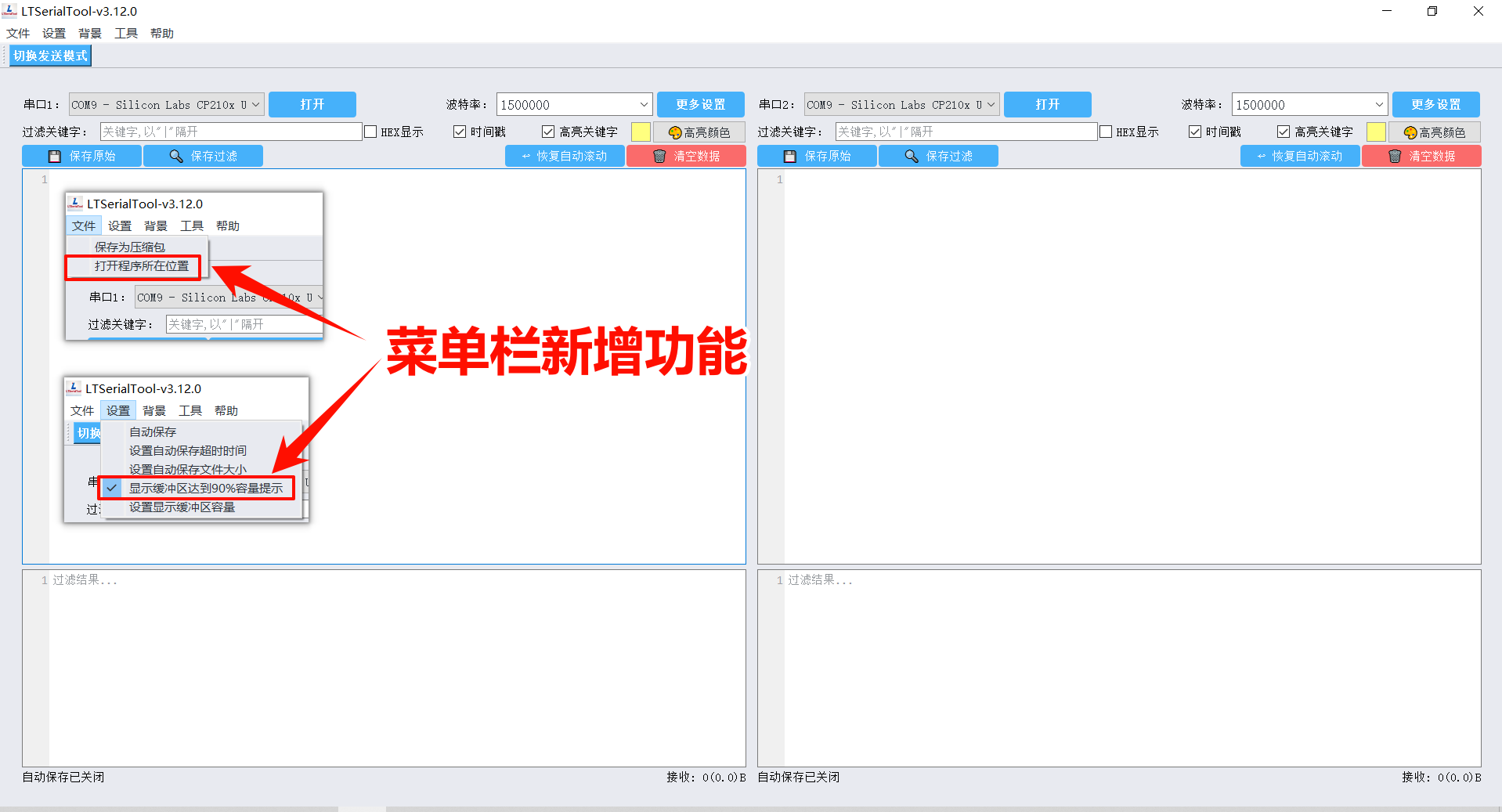Click port 2 过滤关键字 input field
This screenshot has width=1502, height=812.
(966, 132)
